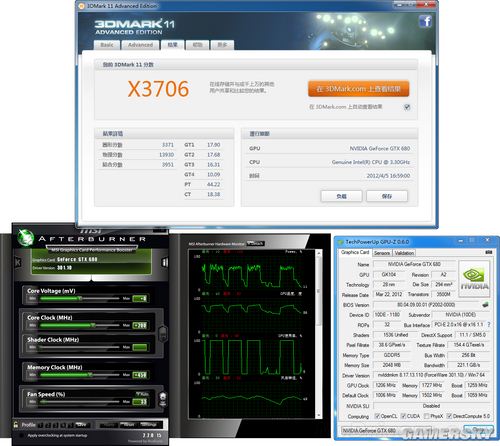Click the right button under 3DMark run details
Image resolution: width=500 pixels, height=446 pixels.
click(x=387, y=196)
